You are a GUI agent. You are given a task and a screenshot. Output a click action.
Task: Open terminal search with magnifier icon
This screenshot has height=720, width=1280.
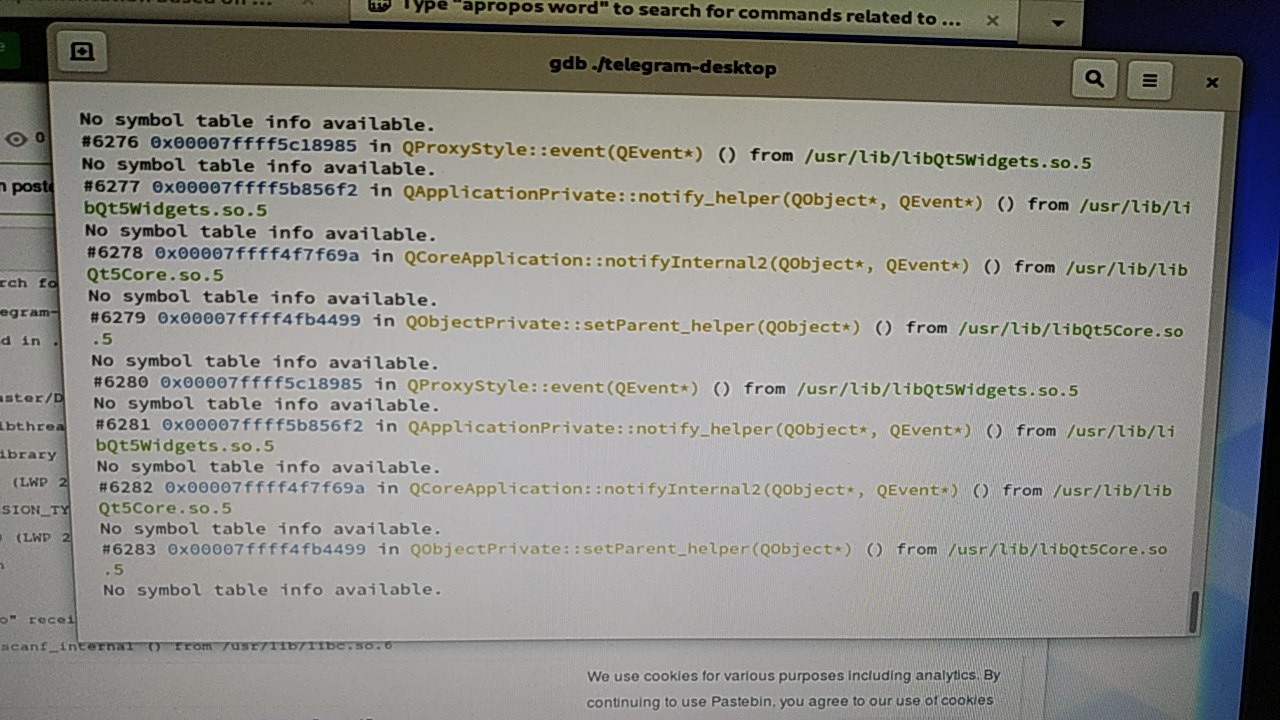[x=1095, y=78]
